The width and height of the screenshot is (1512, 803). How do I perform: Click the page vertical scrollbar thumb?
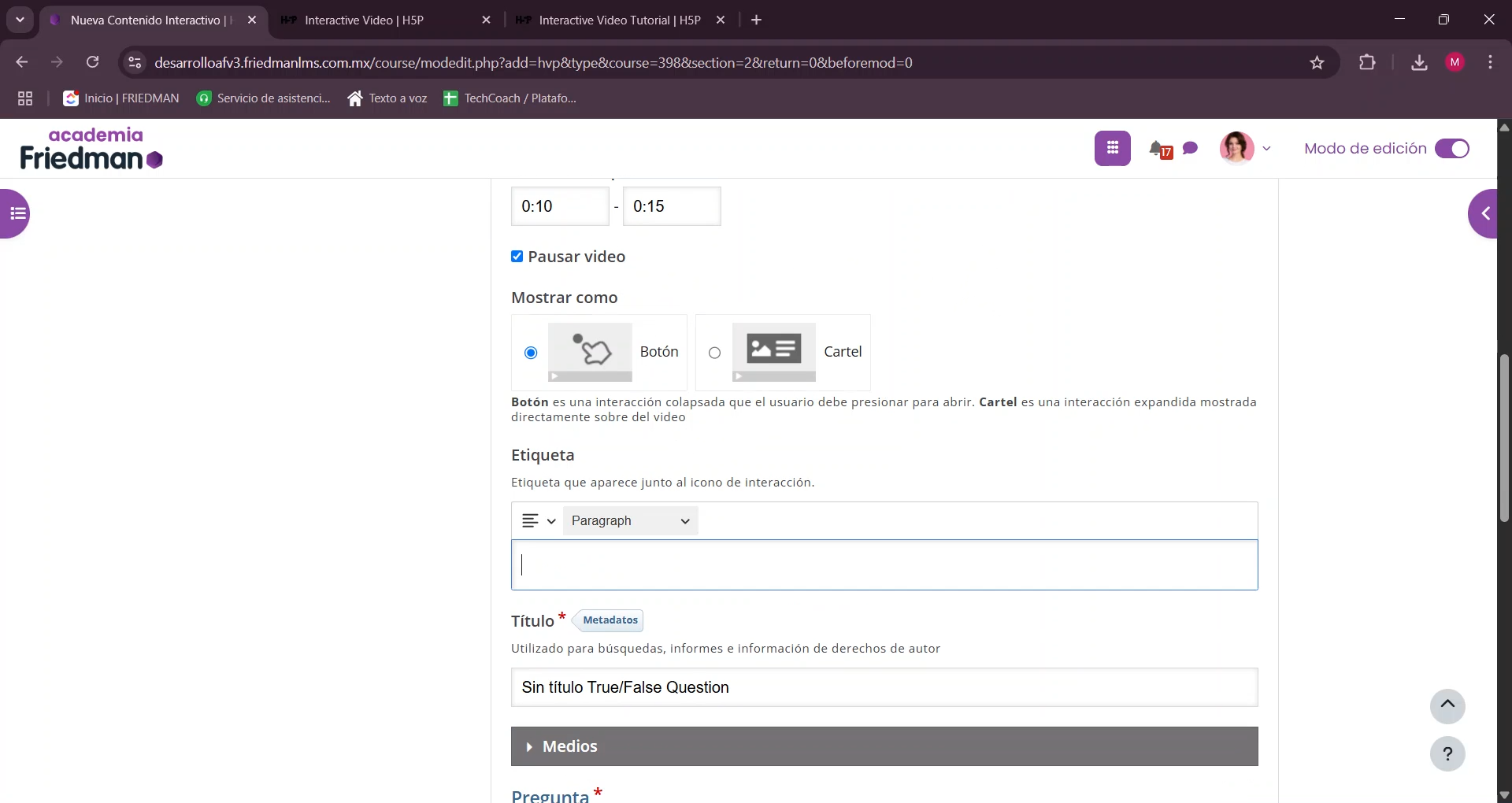pyautogui.click(x=1504, y=438)
